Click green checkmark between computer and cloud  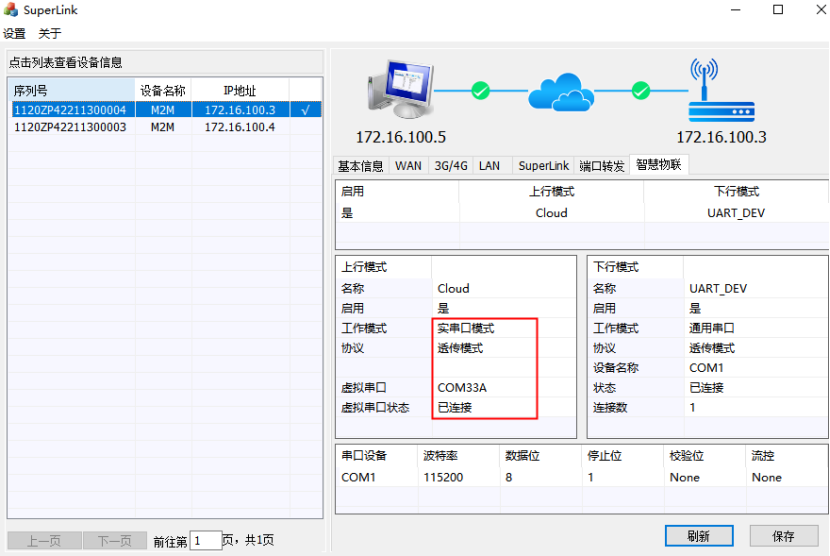480,92
